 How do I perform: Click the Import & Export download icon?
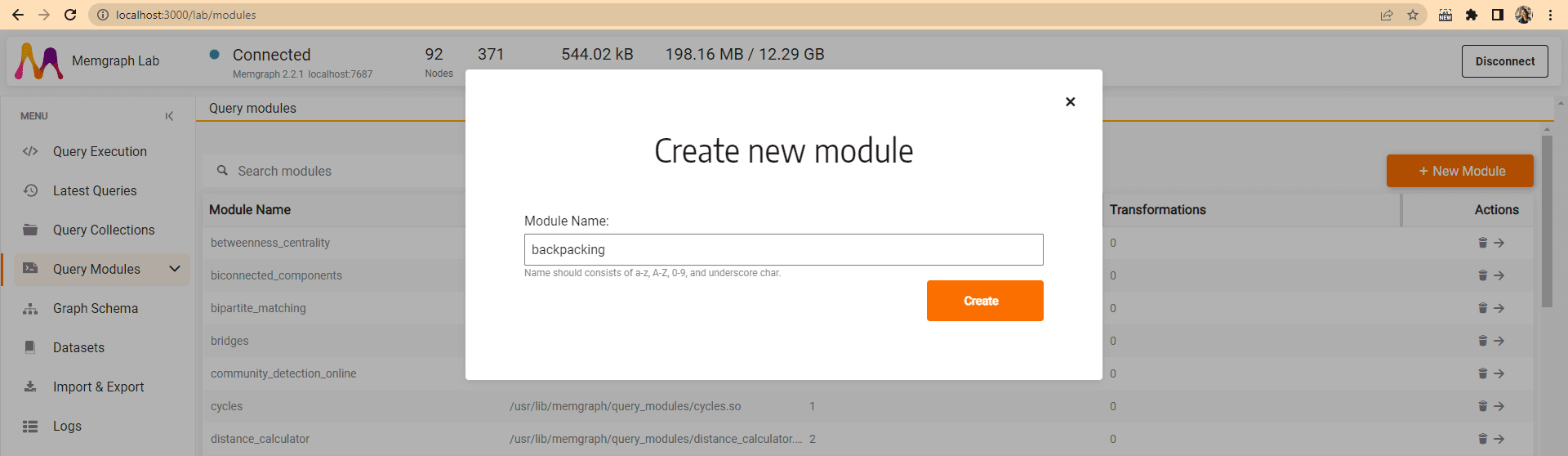coord(30,387)
